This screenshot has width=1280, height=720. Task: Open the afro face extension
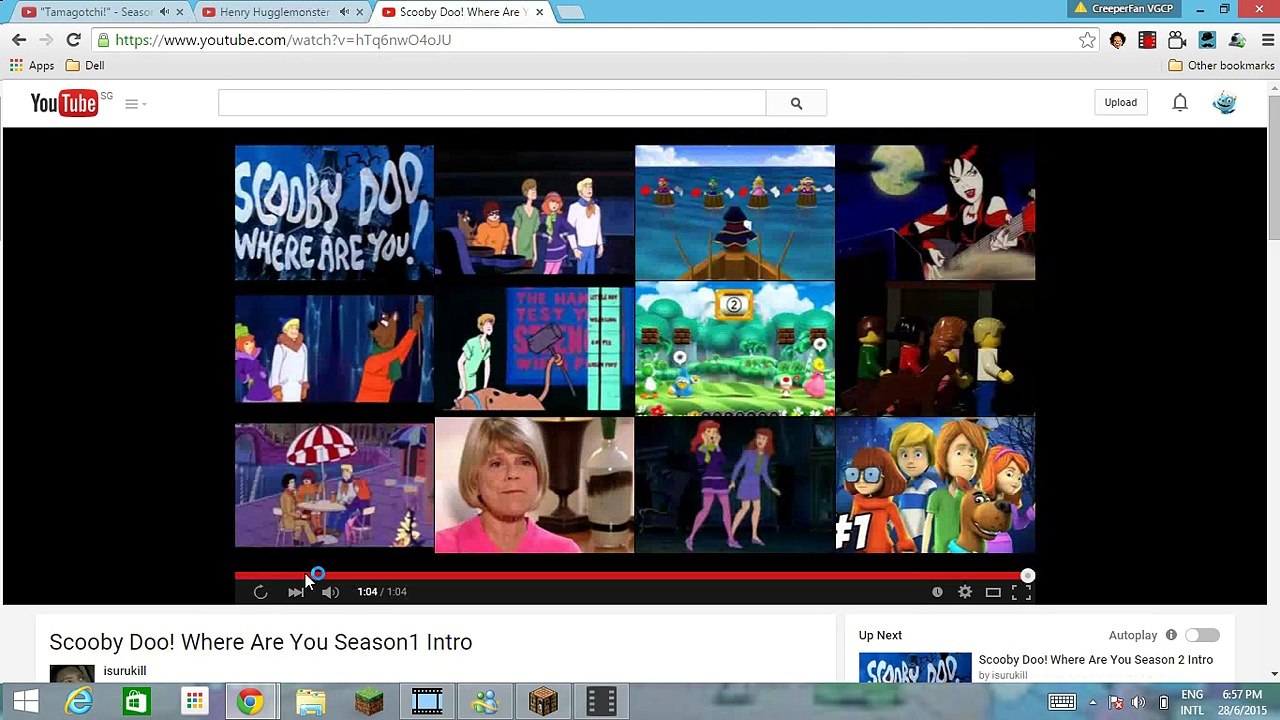point(1118,40)
